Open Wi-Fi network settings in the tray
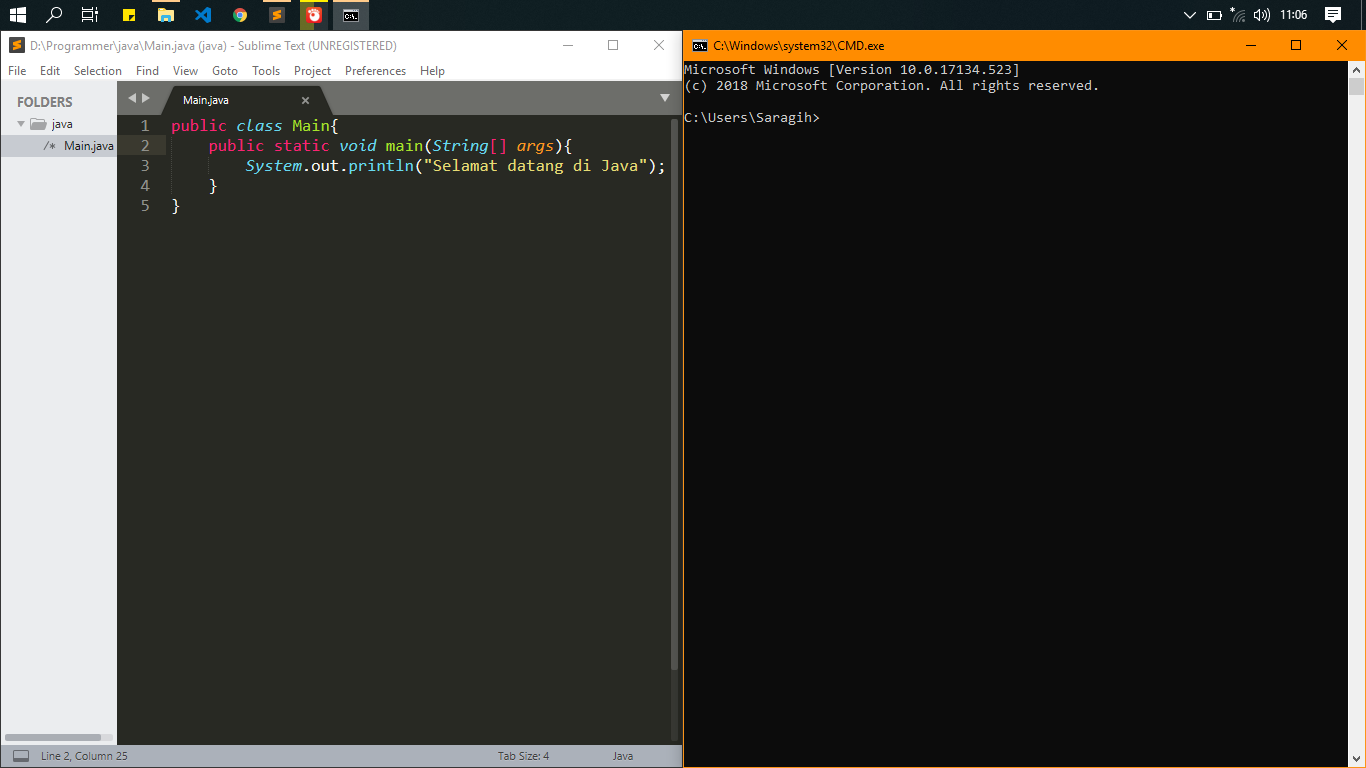This screenshot has height=768, width=1366. pos(1238,15)
